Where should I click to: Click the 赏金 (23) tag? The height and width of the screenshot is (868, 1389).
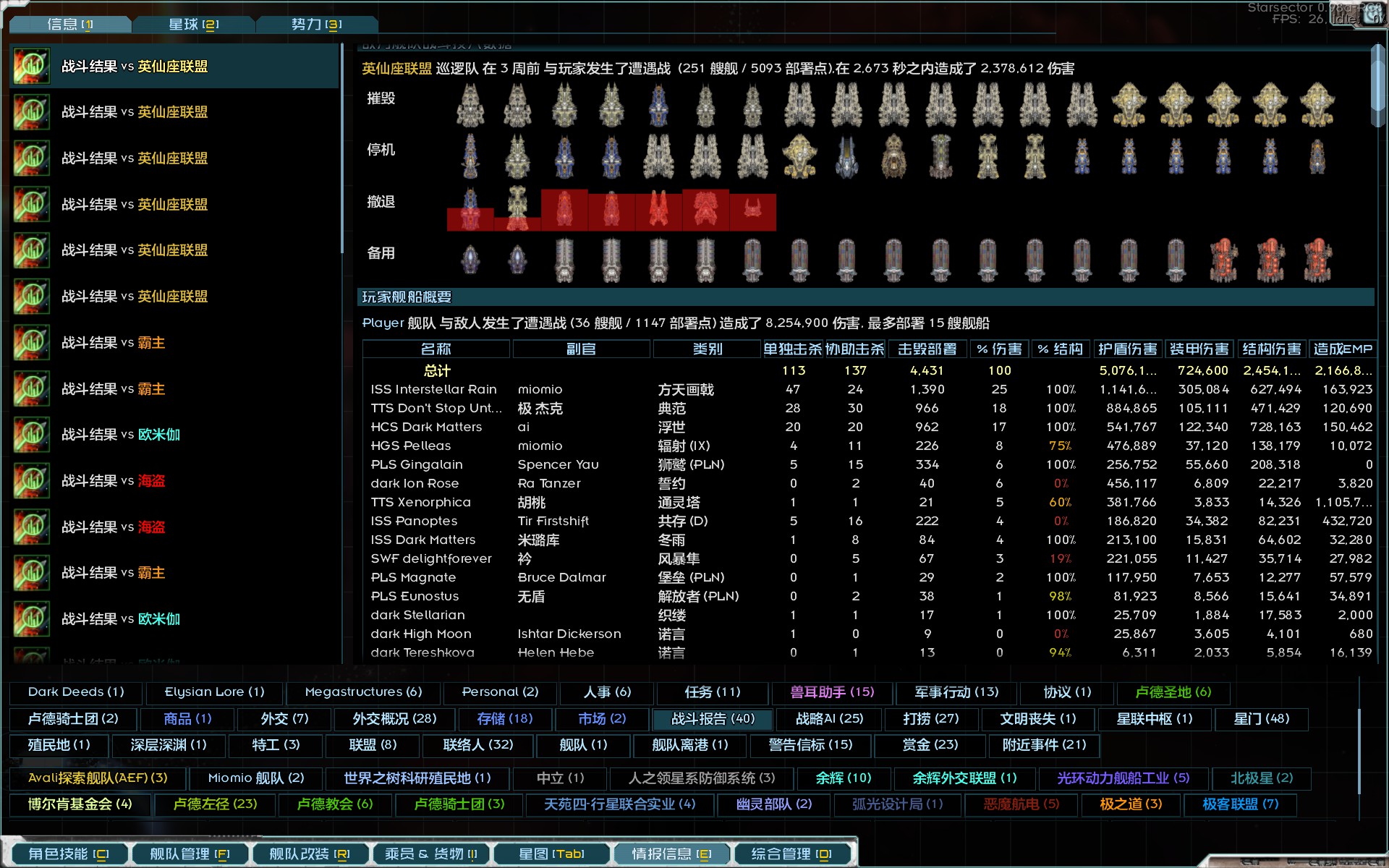[x=930, y=745]
